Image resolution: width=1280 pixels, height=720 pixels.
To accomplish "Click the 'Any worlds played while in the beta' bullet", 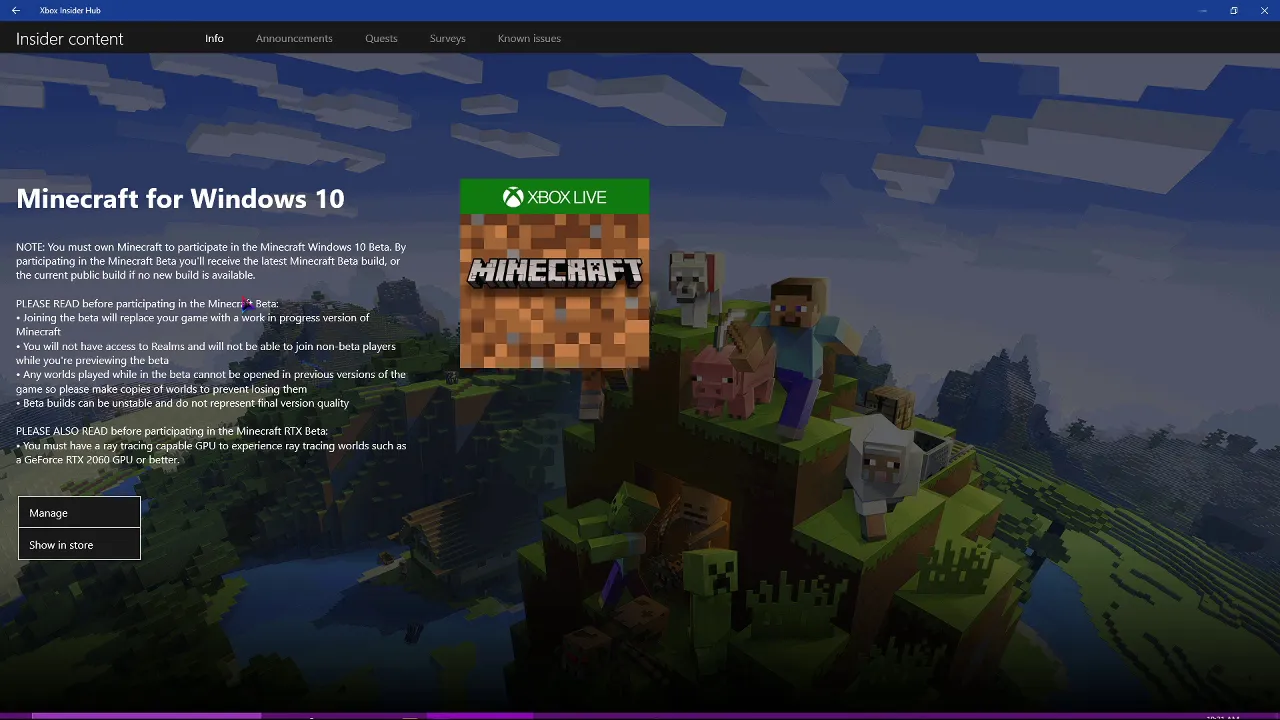I will [211, 381].
